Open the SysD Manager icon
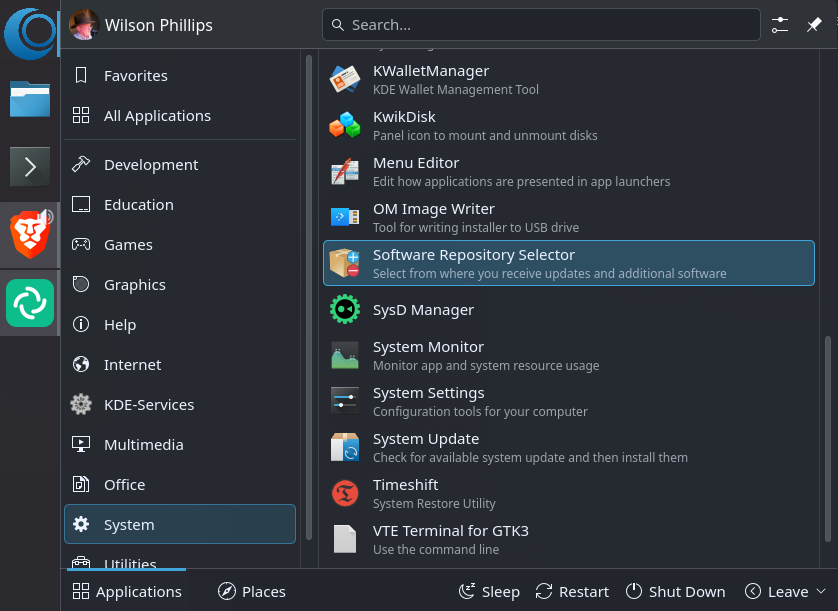This screenshot has width=838, height=611. click(345, 310)
